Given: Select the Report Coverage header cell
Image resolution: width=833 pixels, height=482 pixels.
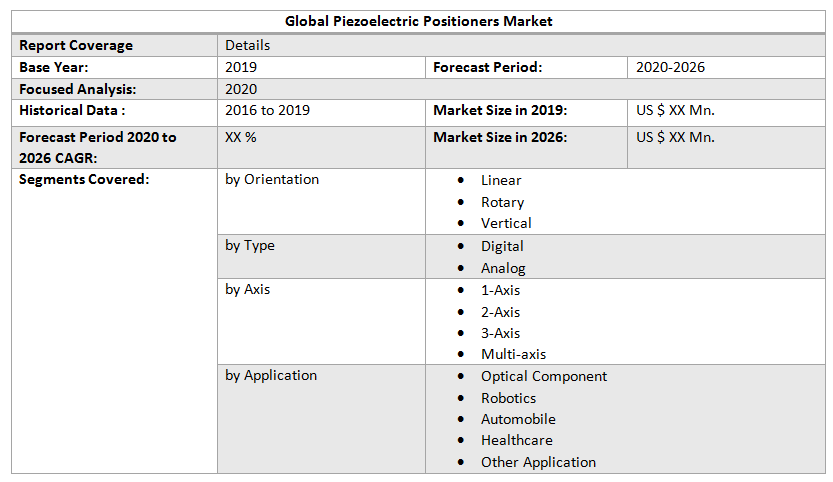Looking at the screenshot, I should pyautogui.click(x=76, y=45).
